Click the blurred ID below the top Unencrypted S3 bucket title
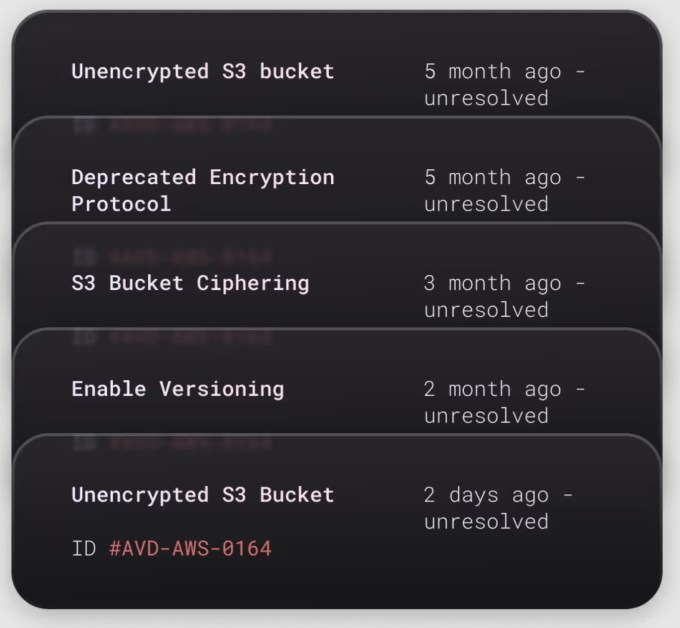Screen dimensions: 680x628 pos(172,126)
